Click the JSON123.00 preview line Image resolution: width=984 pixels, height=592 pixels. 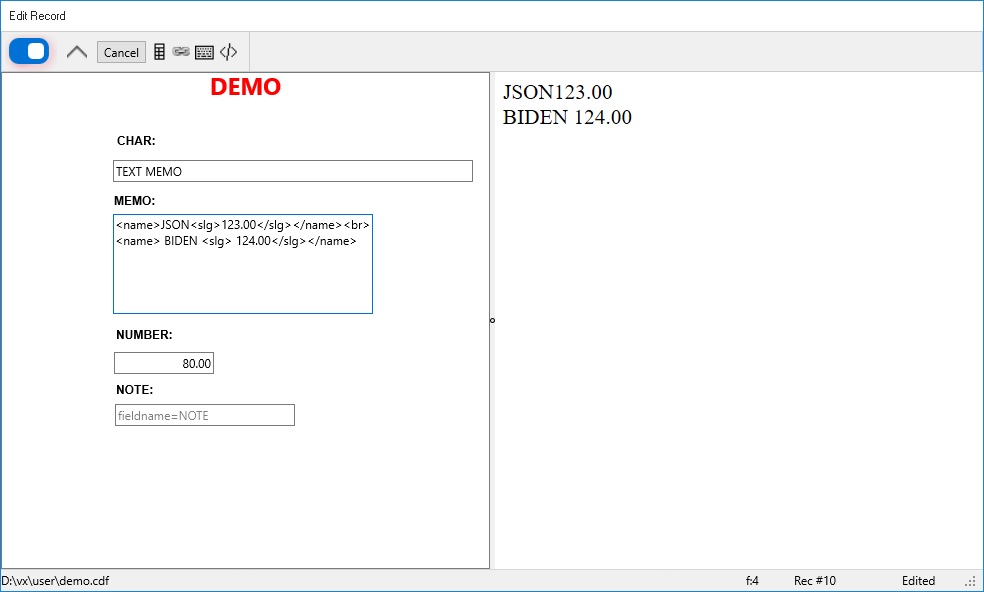click(557, 93)
